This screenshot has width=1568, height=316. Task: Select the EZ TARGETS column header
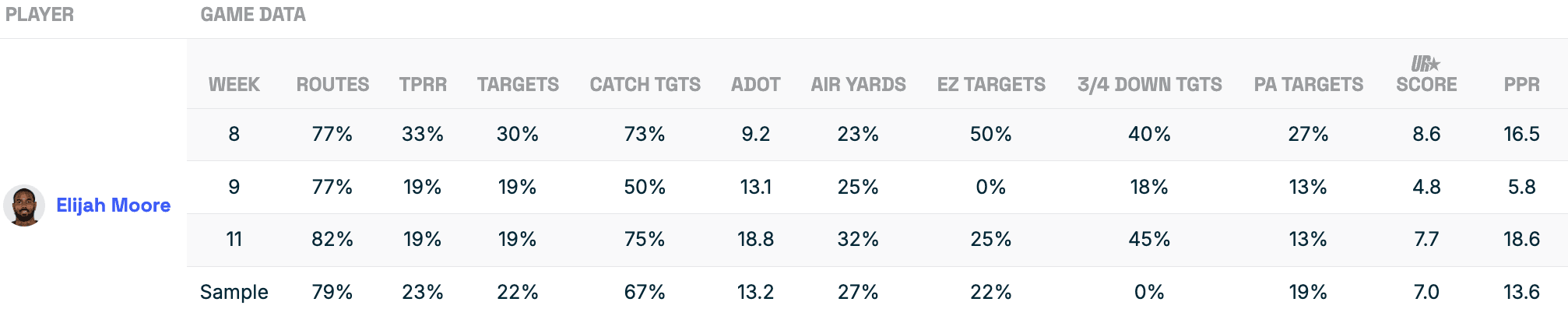click(991, 85)
